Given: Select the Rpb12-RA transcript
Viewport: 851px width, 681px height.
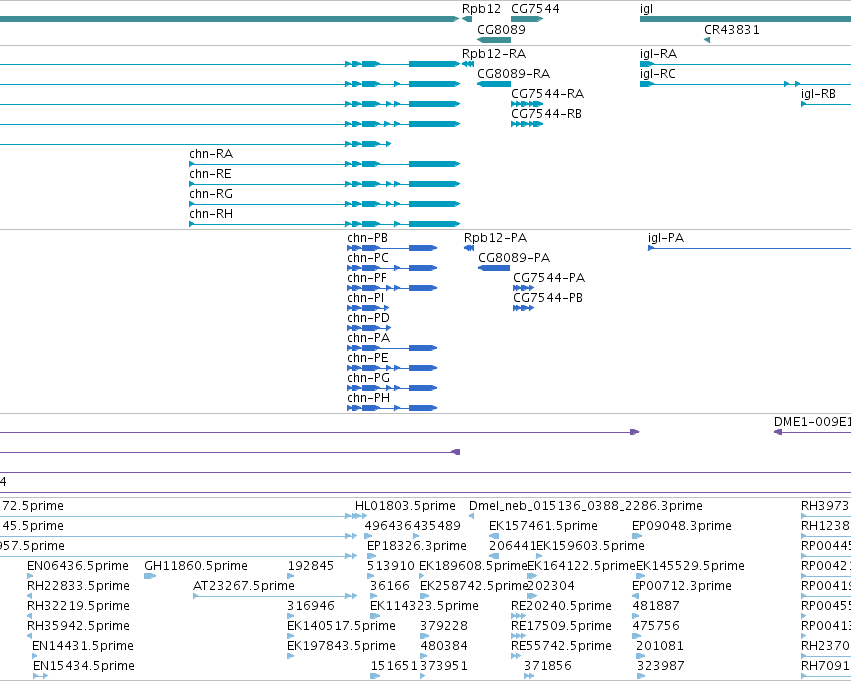Looking at the screenshot, I should [x=467, y=64].
